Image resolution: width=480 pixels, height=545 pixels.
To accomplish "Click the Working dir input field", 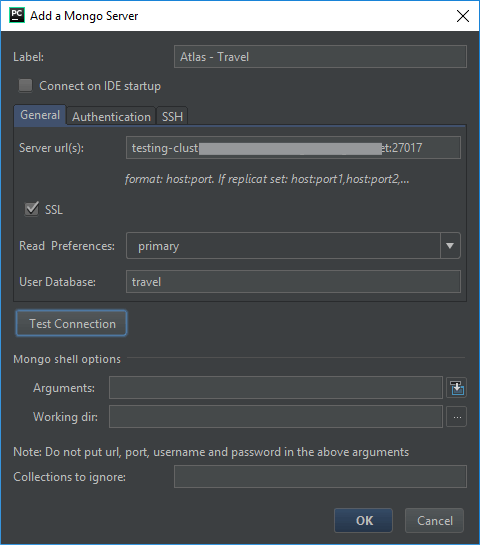I will (276, 416).
